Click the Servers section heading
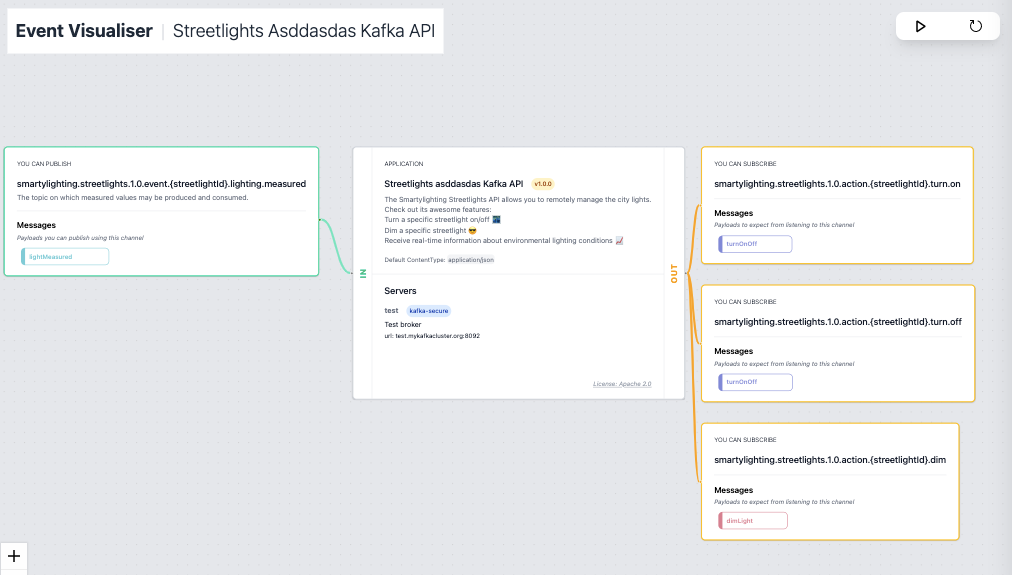This screenshot has width=1012, height=575. [x=401, y=291]
